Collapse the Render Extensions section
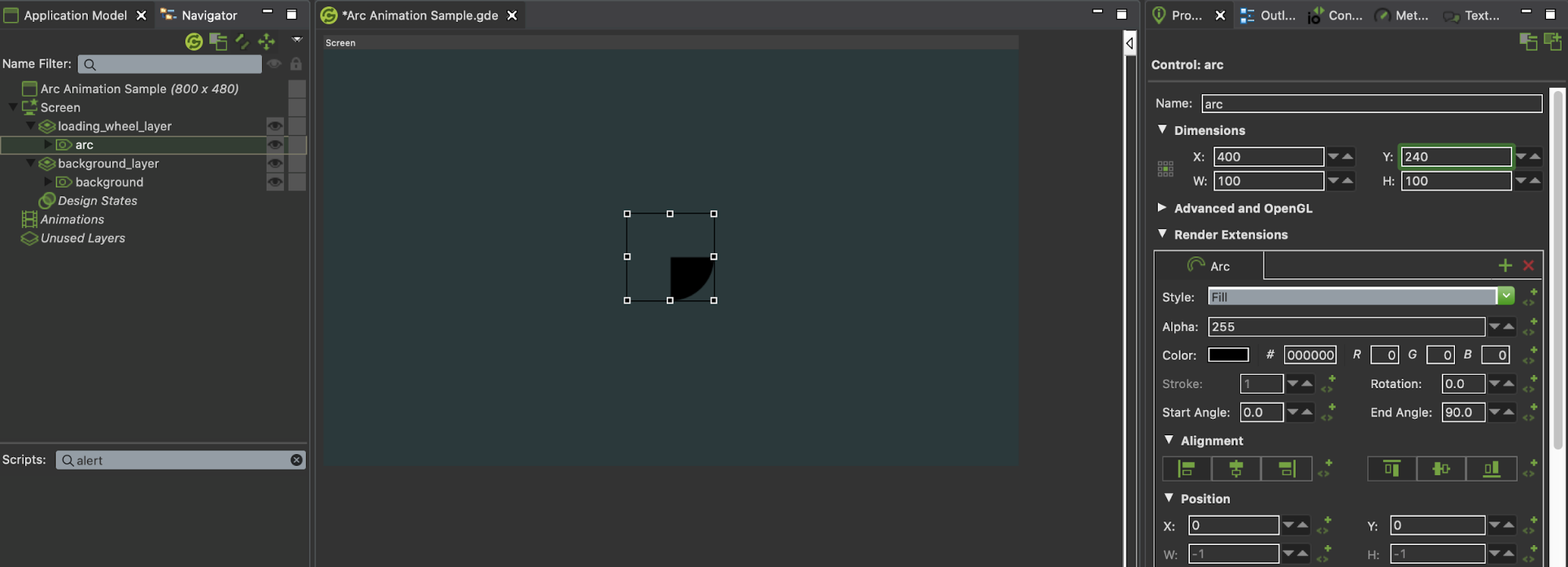Viewport: 1568px width, 567px height. coord(1162,234)
